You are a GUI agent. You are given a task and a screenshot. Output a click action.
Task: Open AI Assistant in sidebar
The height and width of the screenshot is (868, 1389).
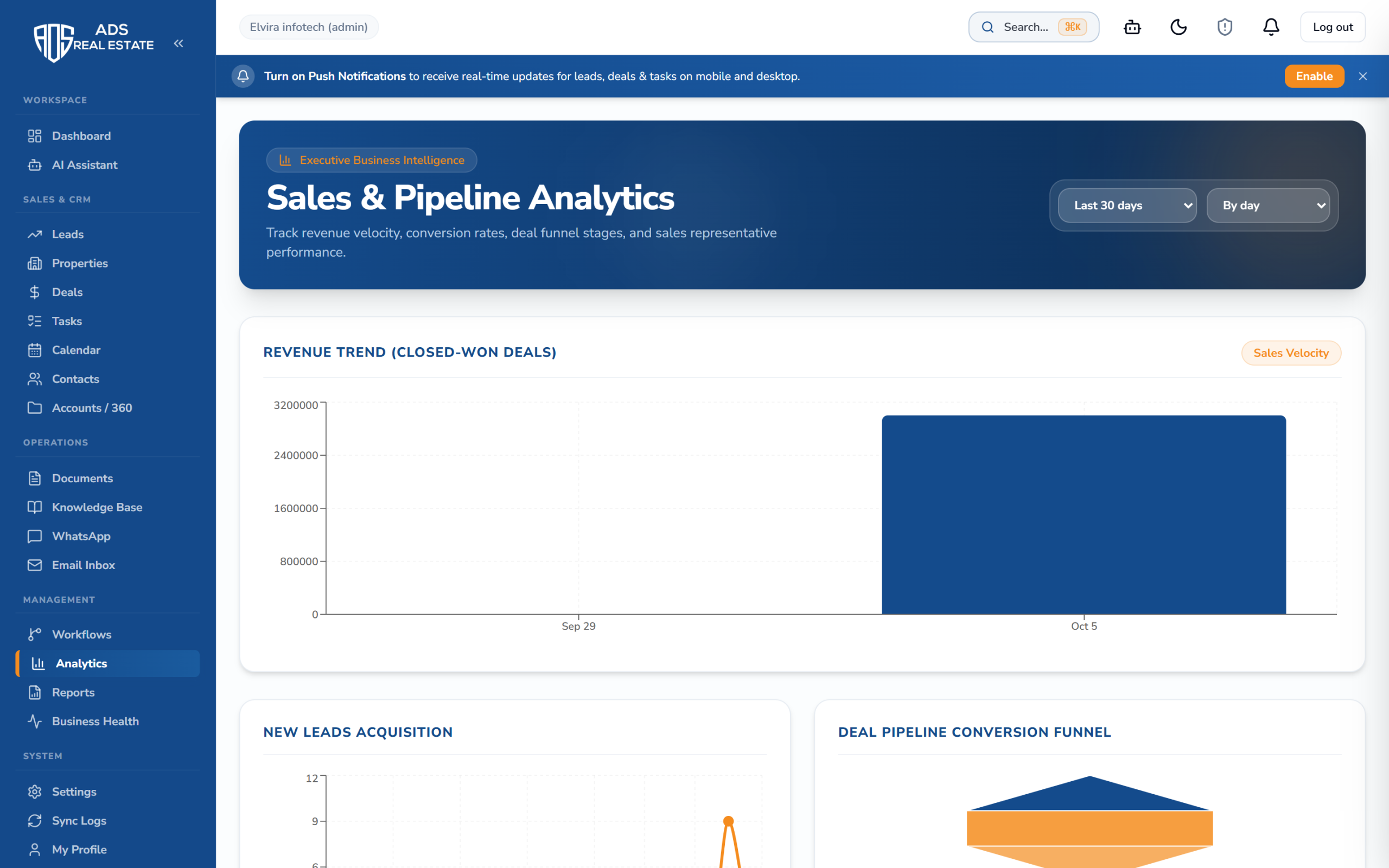click(x=108, y=165)
